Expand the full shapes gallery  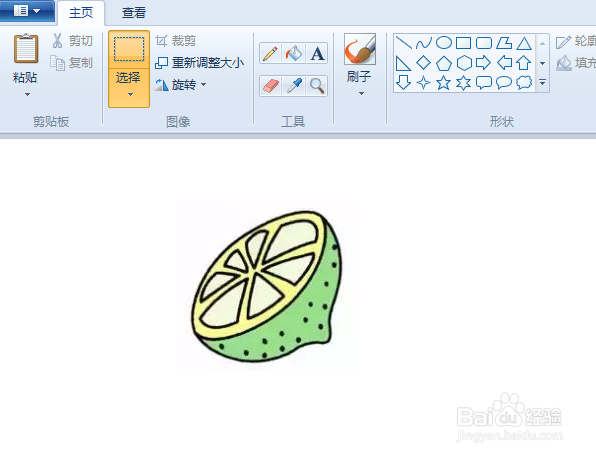[542, 82]
